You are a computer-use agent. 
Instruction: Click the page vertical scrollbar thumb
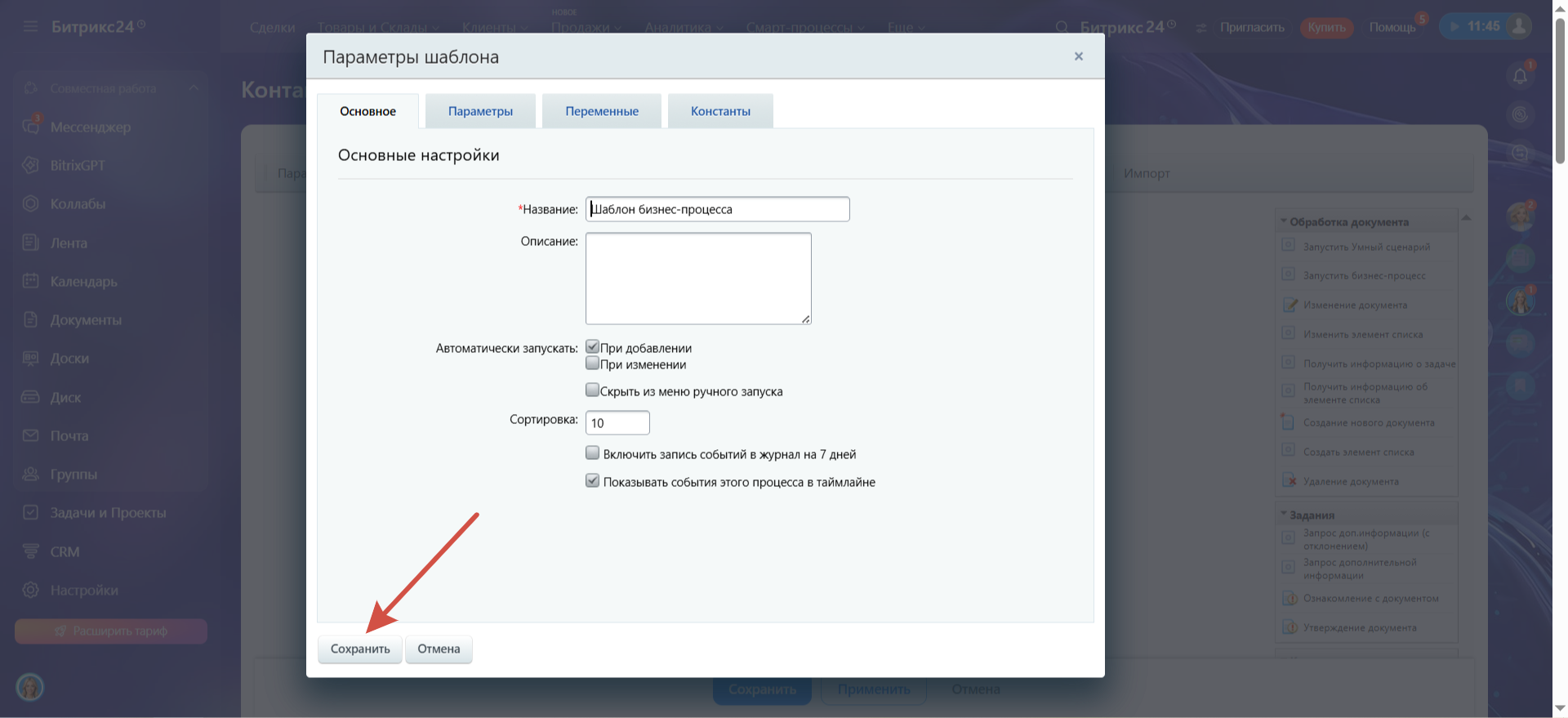pyautogui.click(x=1560, y=90)
